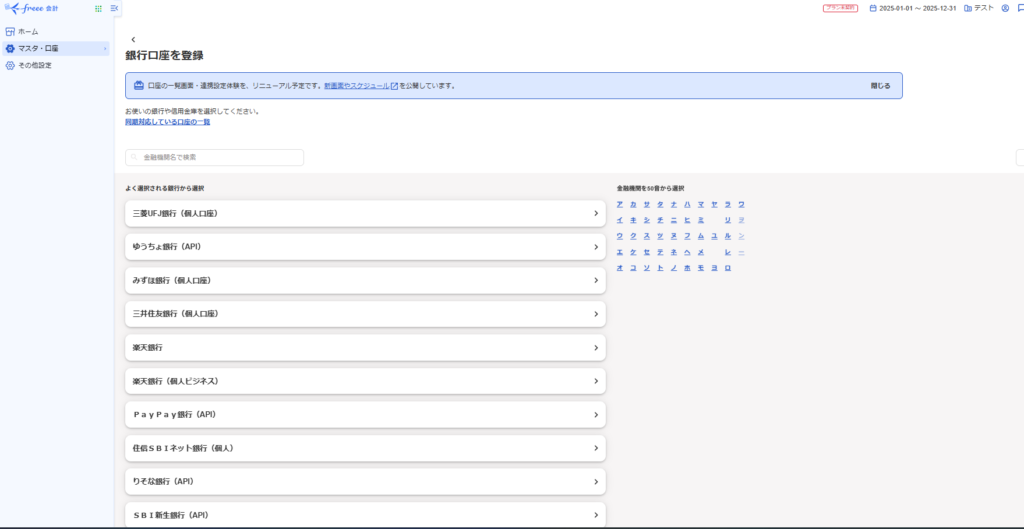The image size is (1024, 529).
Task: Filter institutions by kana タ
Action: point(660,204)
